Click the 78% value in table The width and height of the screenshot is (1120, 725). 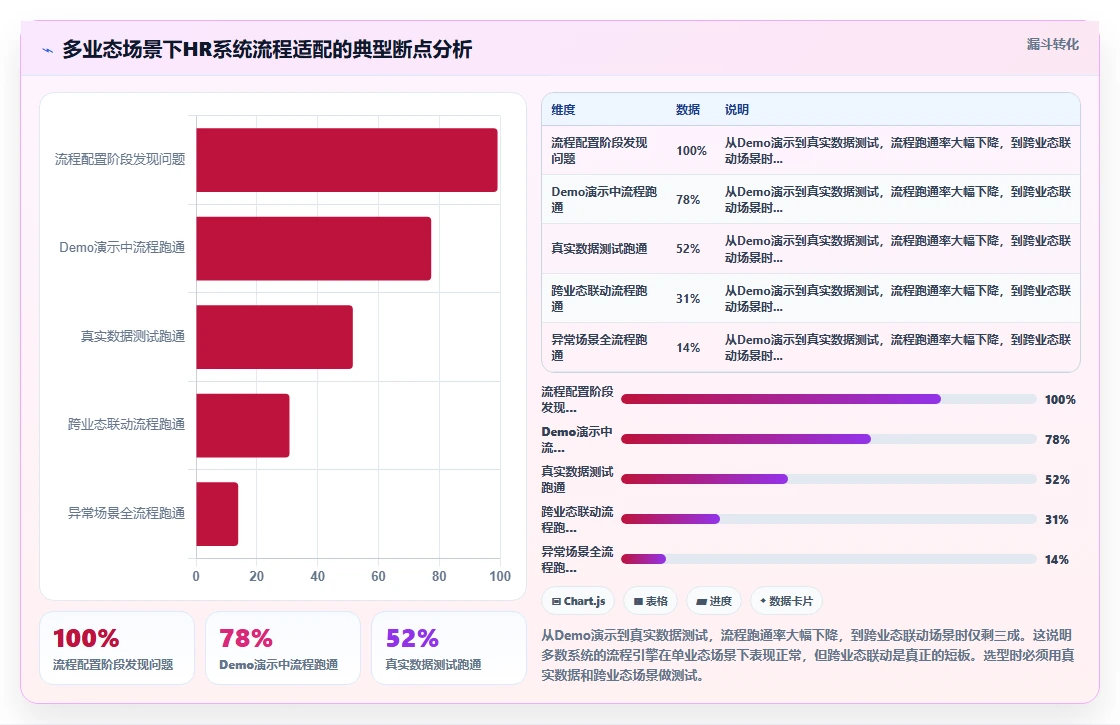(688, 199)
